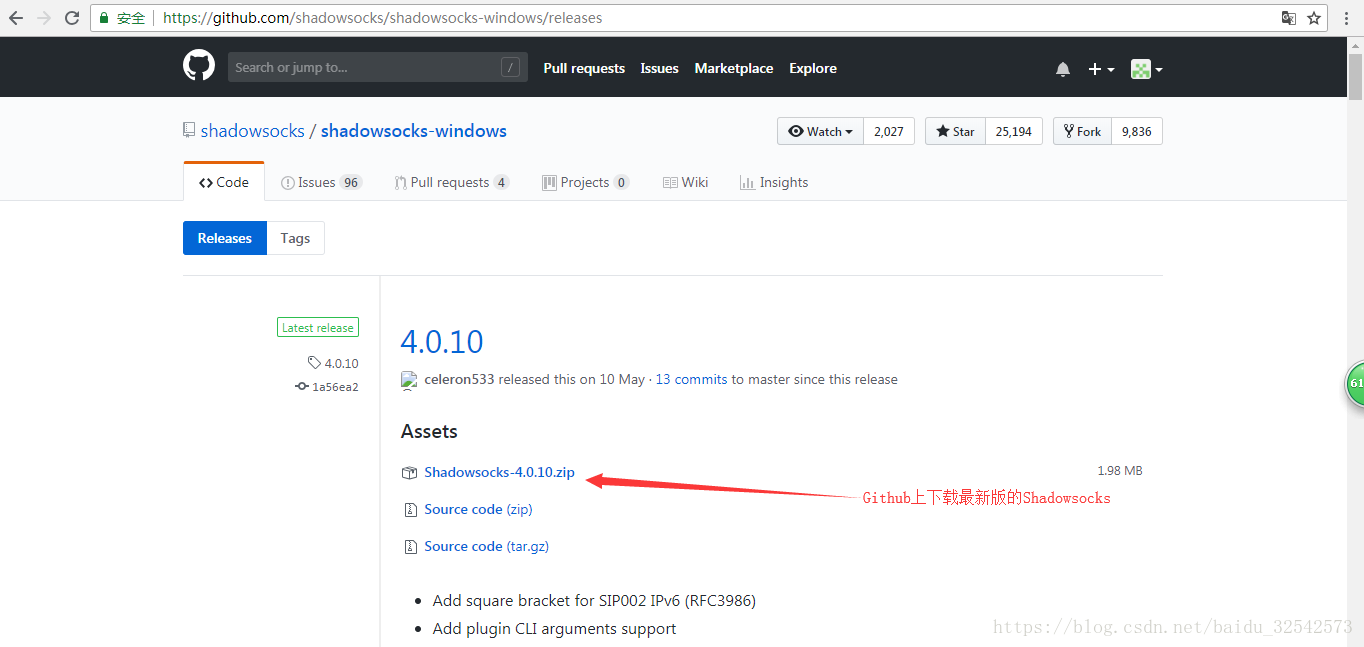Open the Watch dropdown button

click(820, 131)
